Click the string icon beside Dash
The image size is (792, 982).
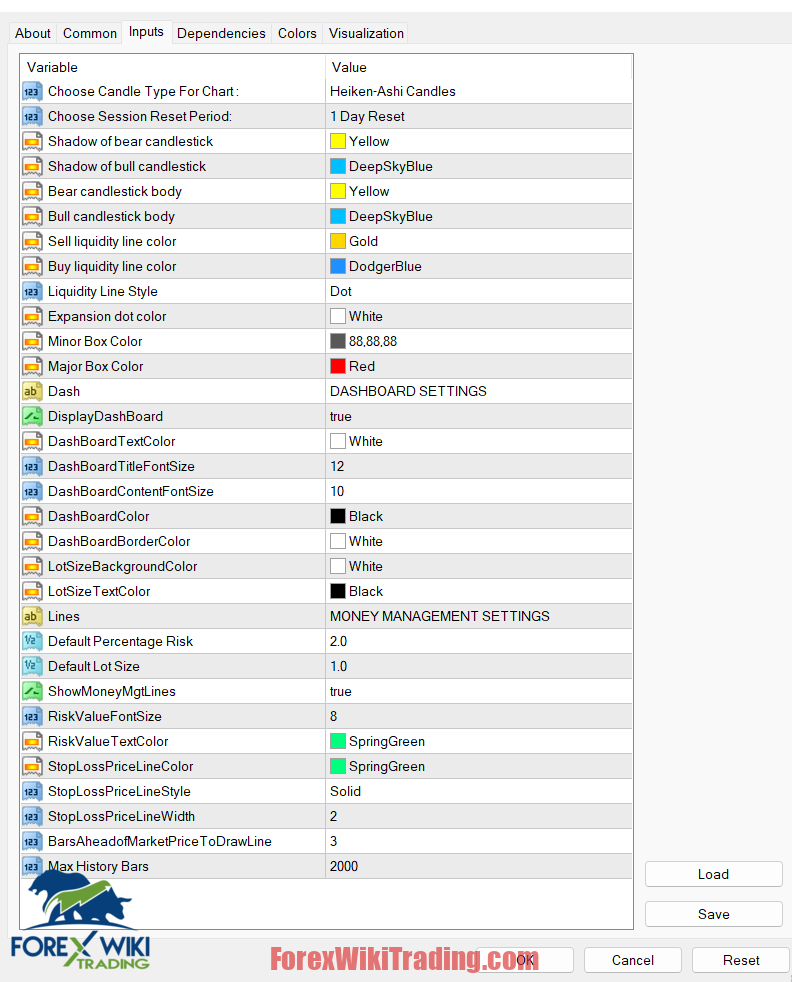click(32, 391)
